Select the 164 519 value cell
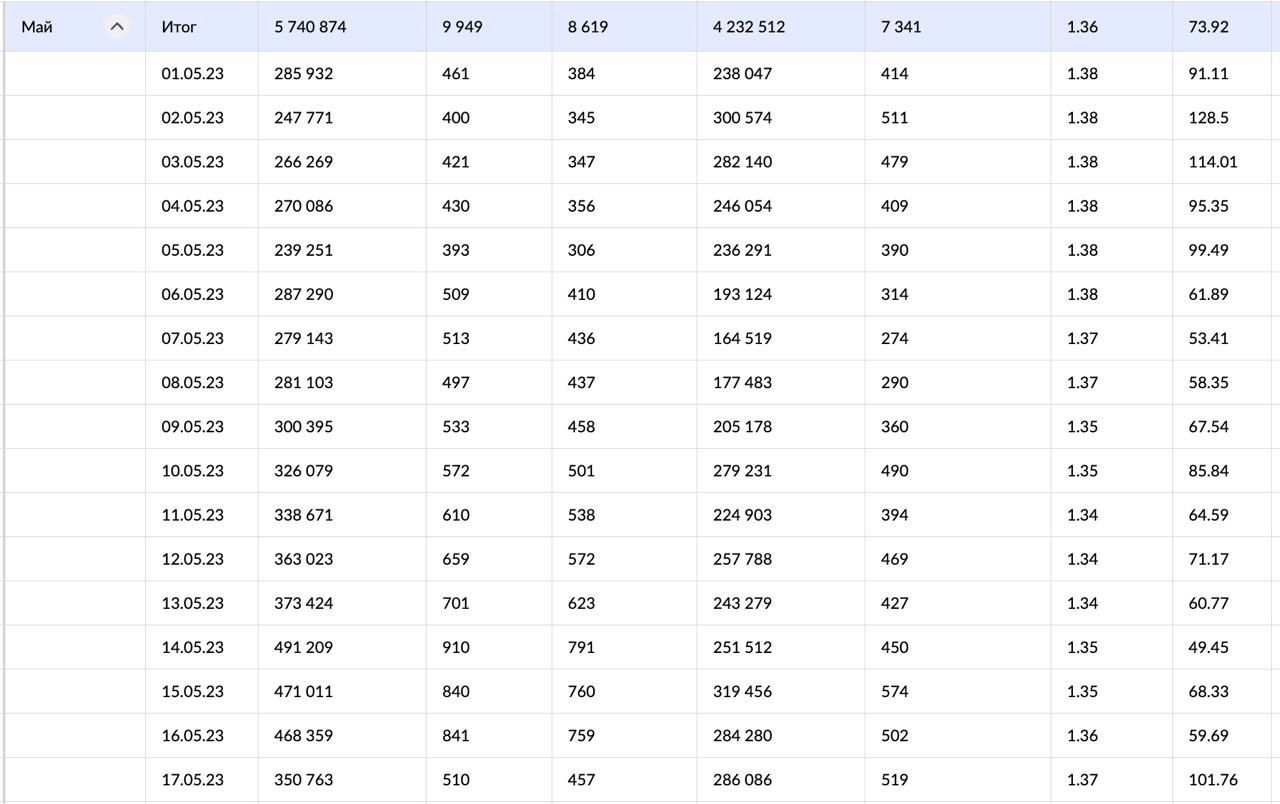The height and width of the screenshot is (804, 1280). click(x=743, y=338)
